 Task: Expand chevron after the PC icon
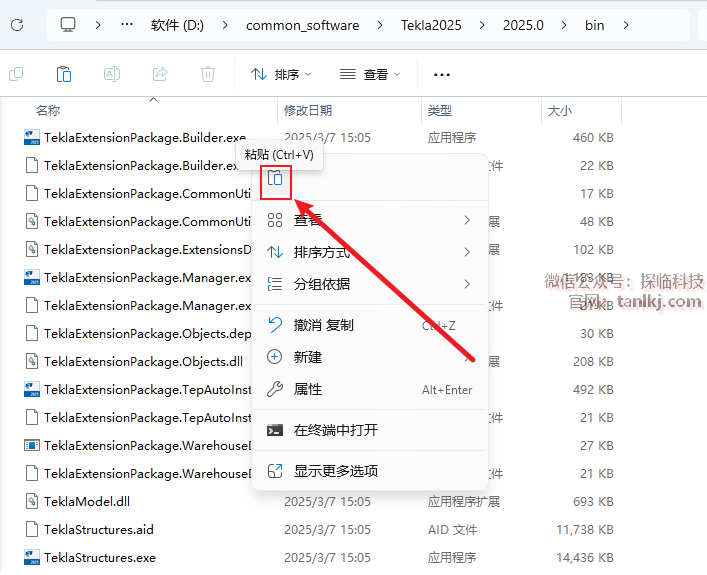[x=98, y=25]
